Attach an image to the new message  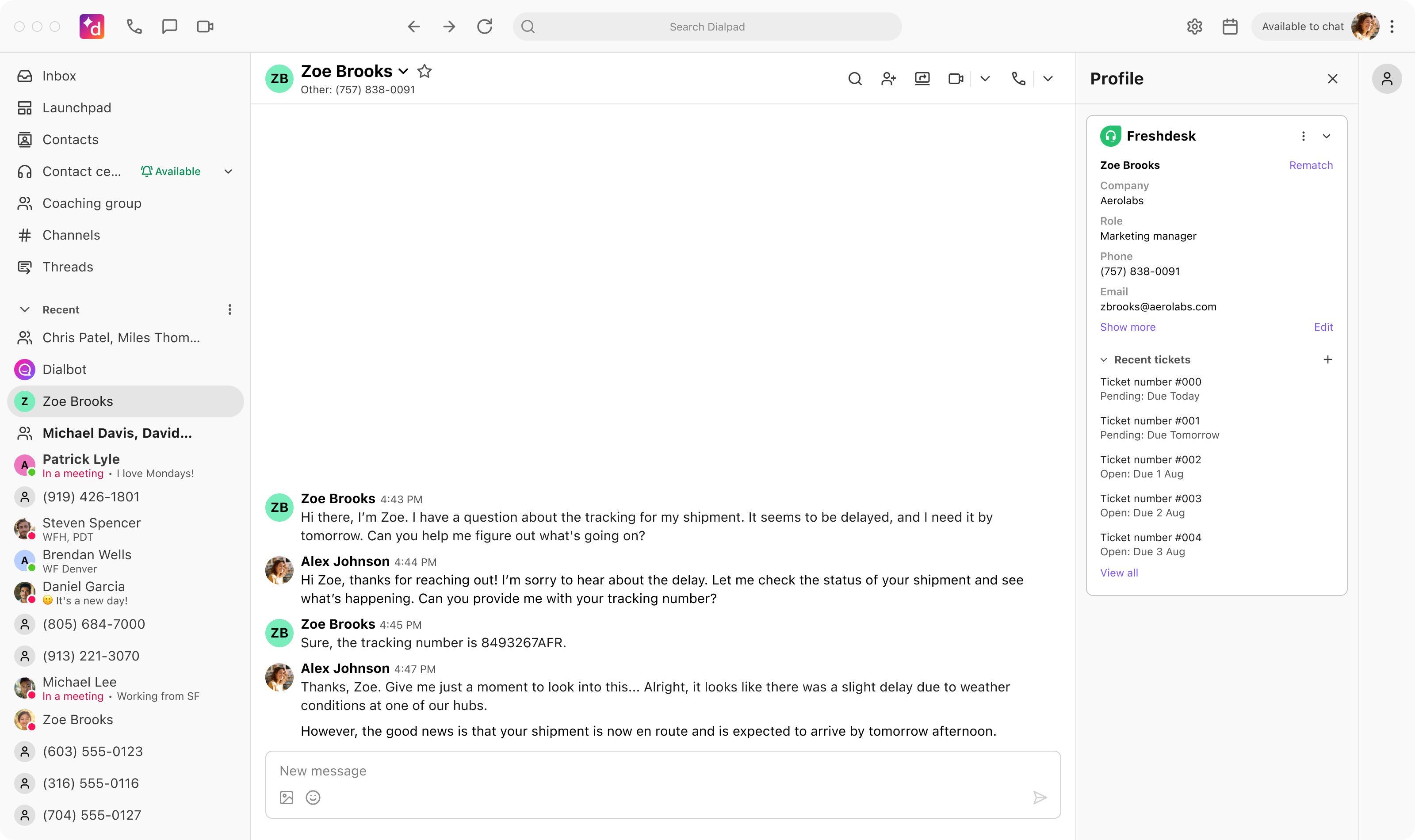[x=286, y=797]
